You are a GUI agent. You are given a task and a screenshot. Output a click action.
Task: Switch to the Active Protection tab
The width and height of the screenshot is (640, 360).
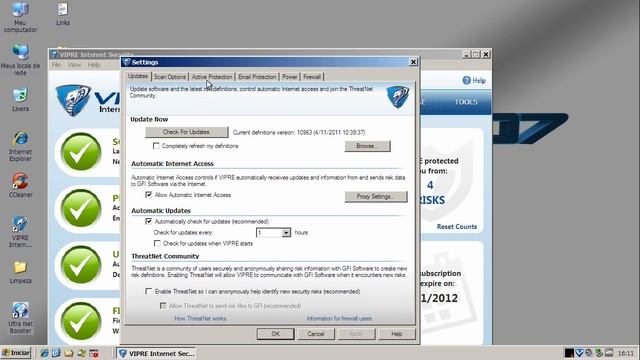[x=212, y=77]
